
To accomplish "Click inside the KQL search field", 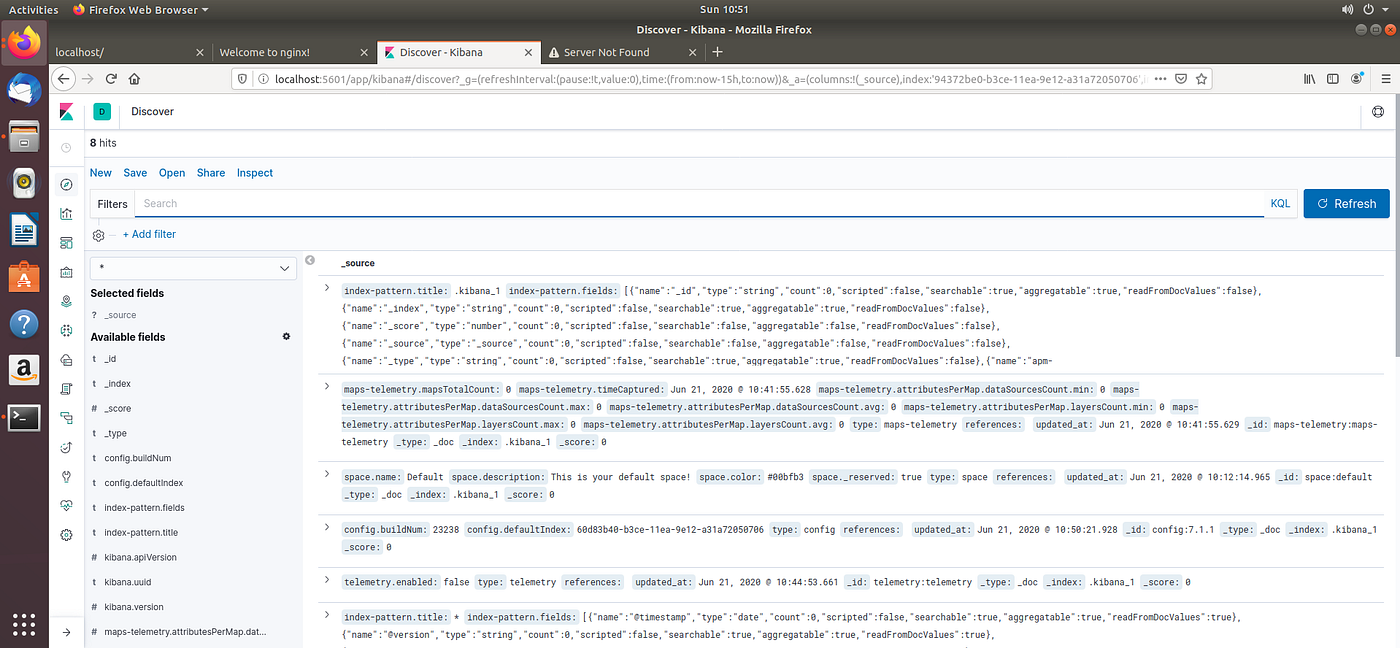I will (600, 203).
